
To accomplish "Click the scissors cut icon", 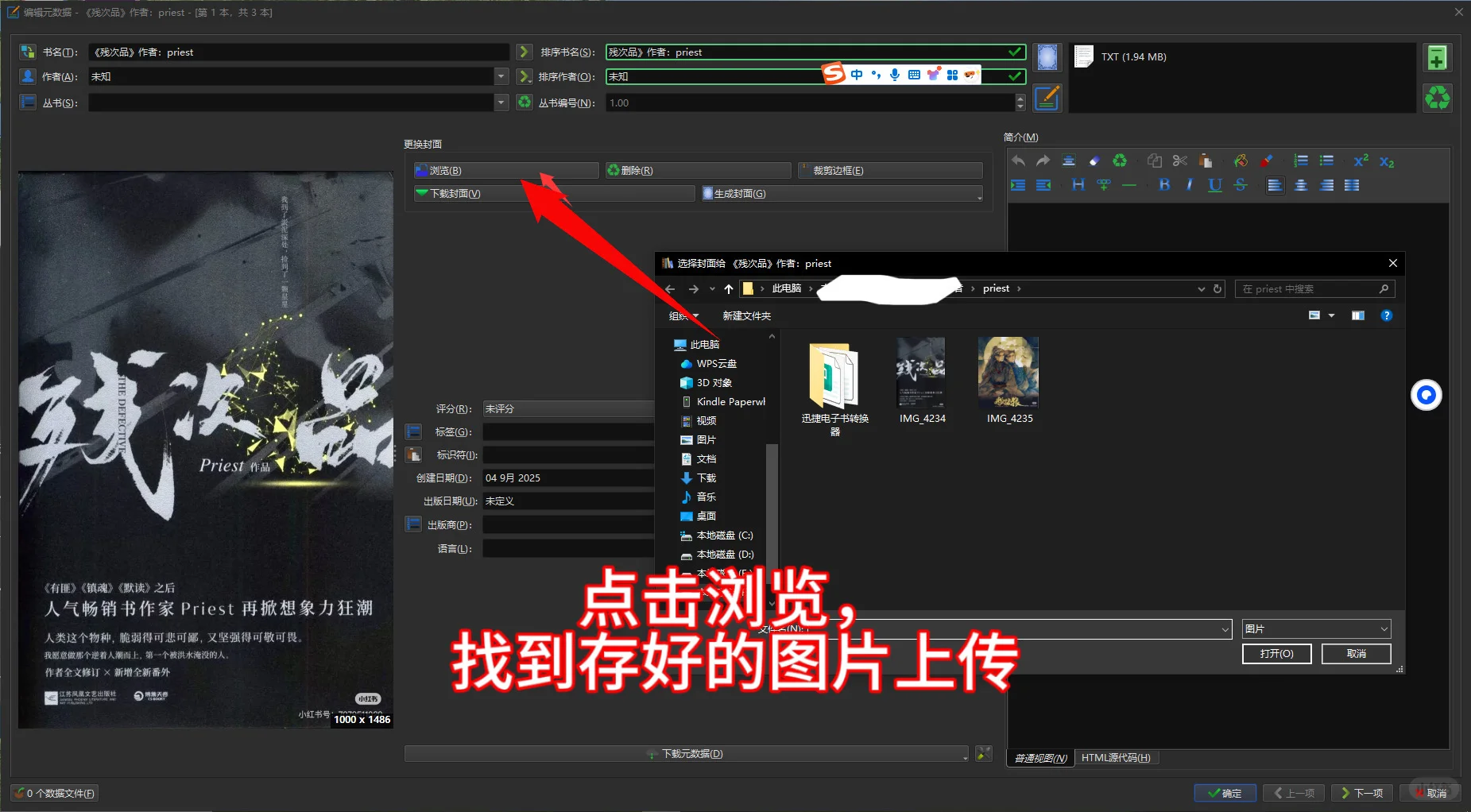I will coord(1180,160).
